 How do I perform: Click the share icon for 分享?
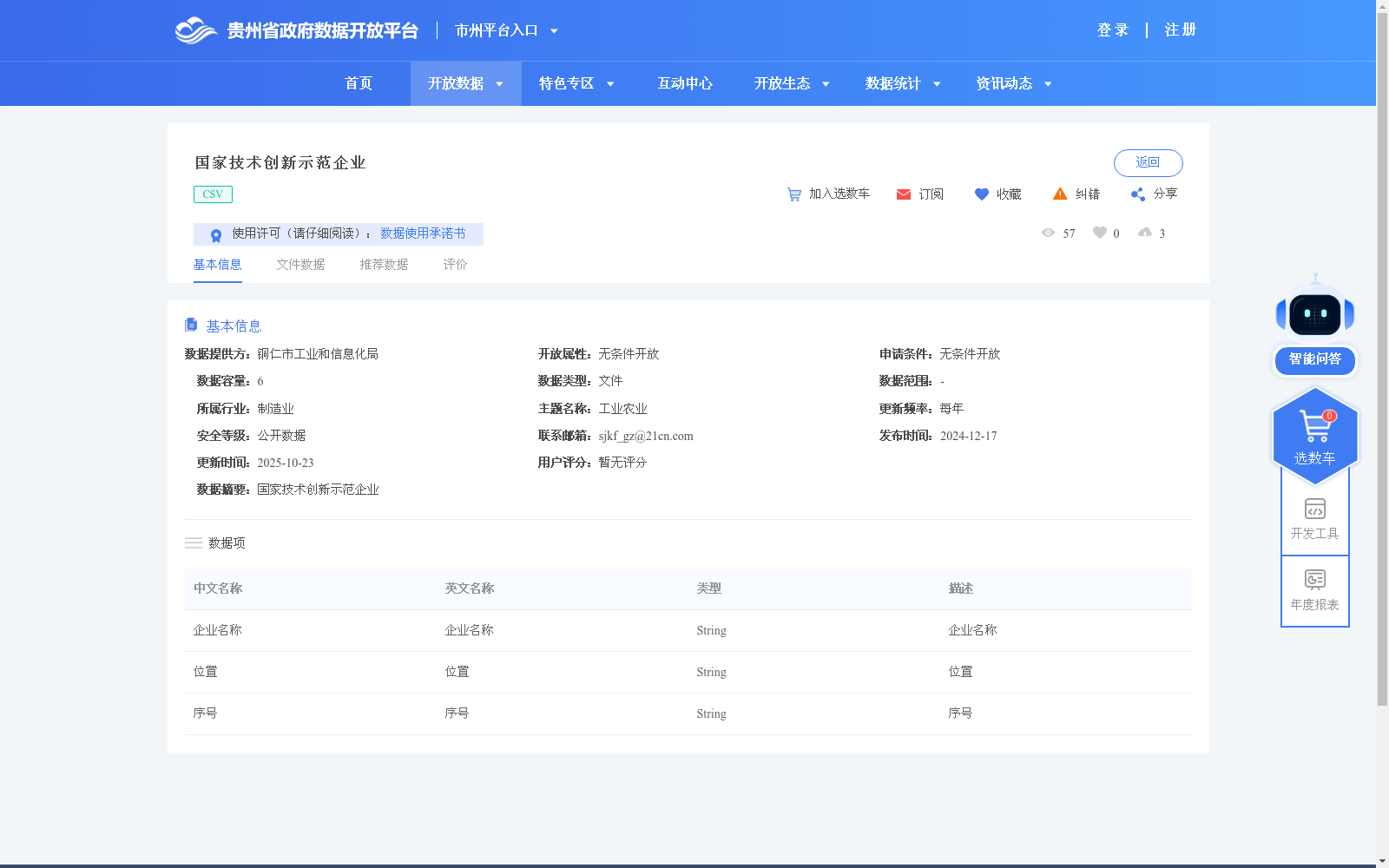(1138, 194)
